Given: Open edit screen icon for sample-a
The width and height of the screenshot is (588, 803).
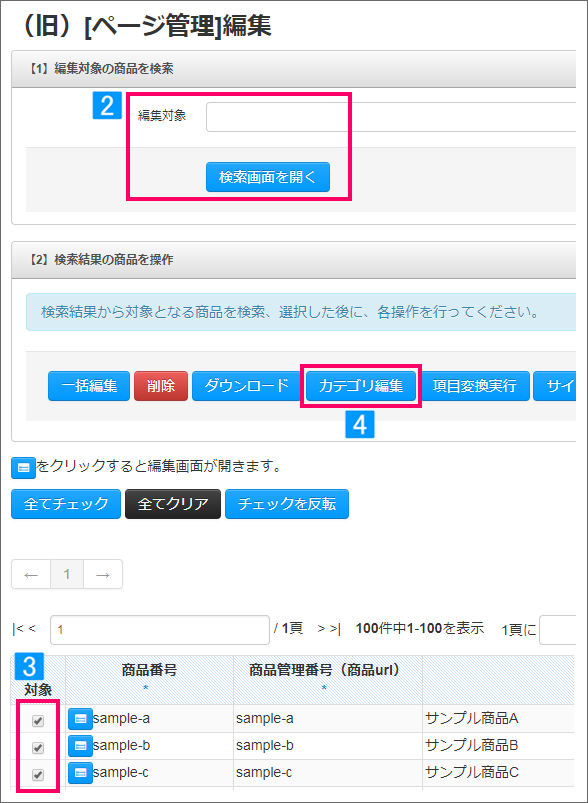Looking at the screenshot, I should click(80, 719).
